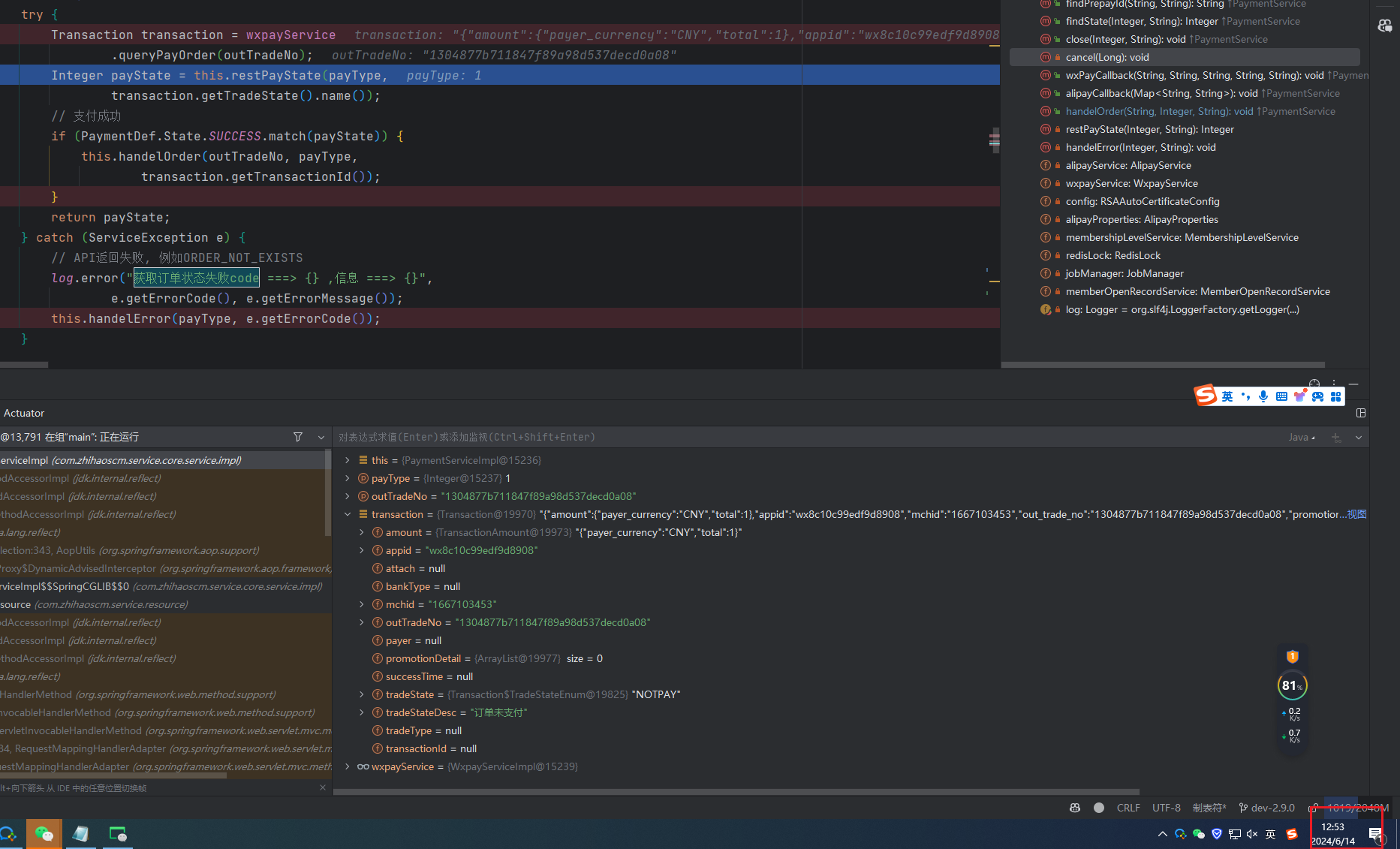
Task: Open the four-square toolbox icon on Sogou bar
Action: pos(1336,396)
